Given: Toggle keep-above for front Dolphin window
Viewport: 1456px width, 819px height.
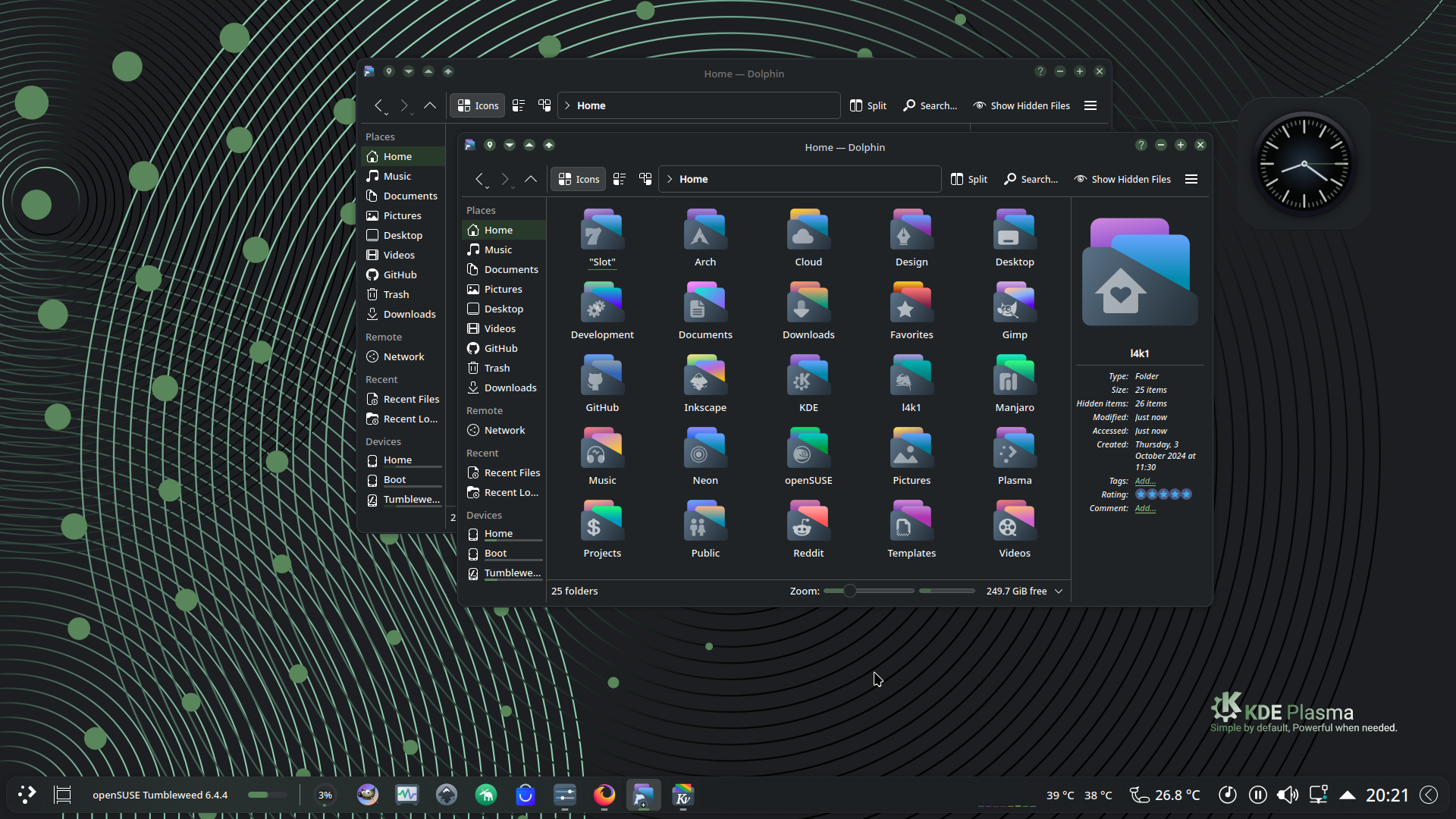Looking at the screenshot, I should tap(529, 145).
